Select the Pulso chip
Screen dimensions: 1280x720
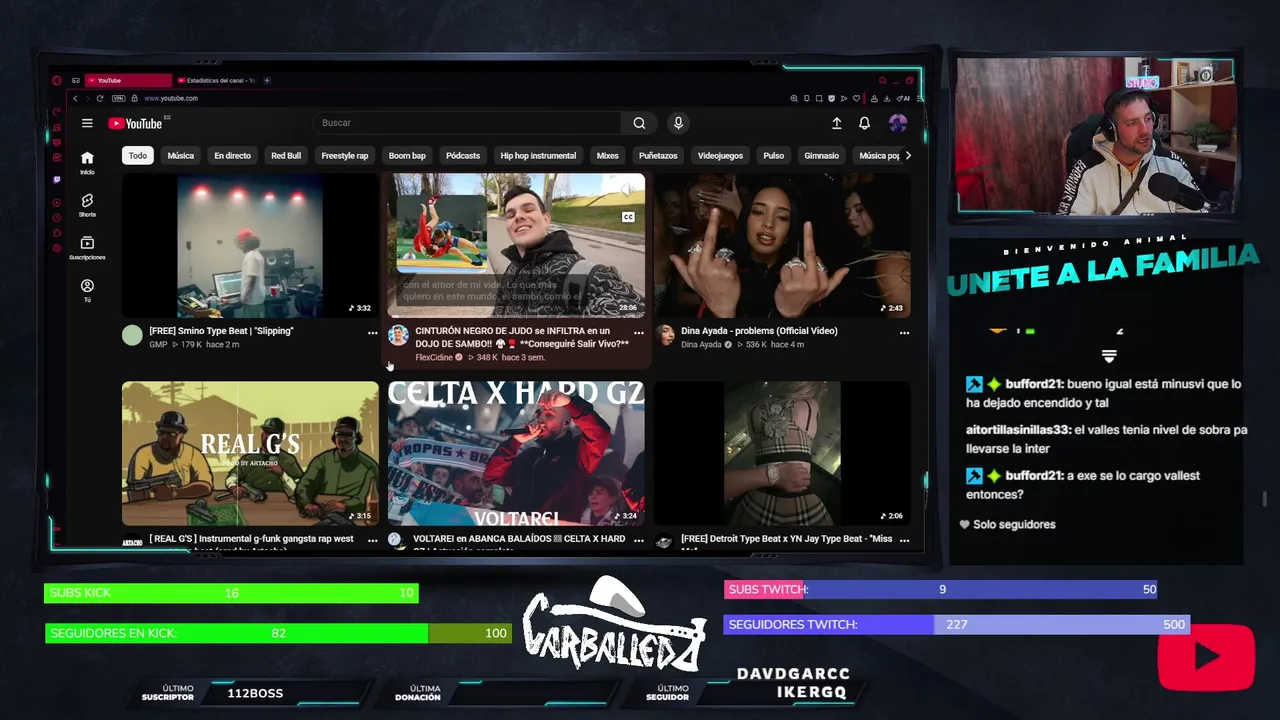pyautogui.click(x=773, y=155)
